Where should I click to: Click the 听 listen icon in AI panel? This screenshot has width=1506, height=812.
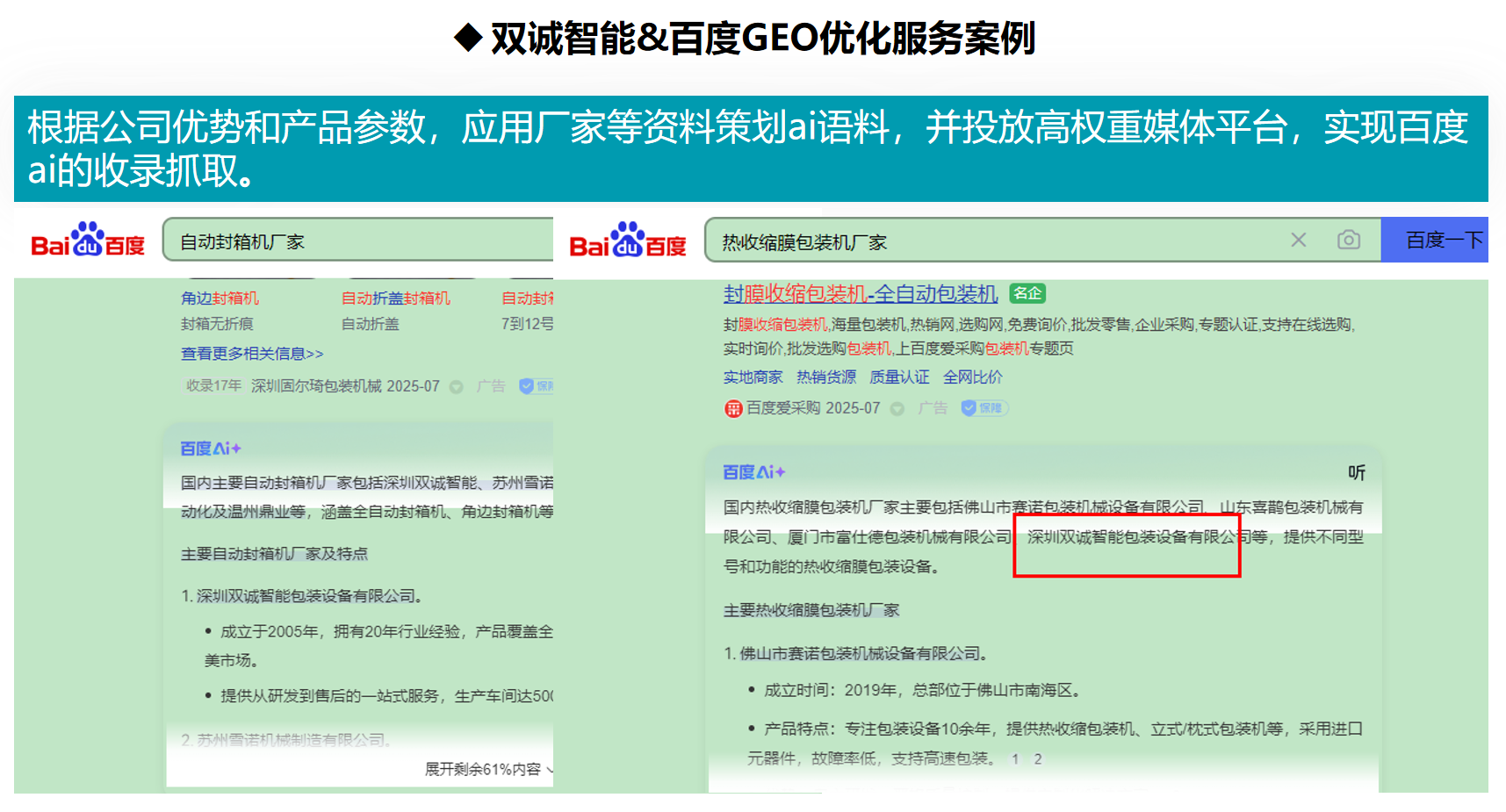tap(1356, 472)
